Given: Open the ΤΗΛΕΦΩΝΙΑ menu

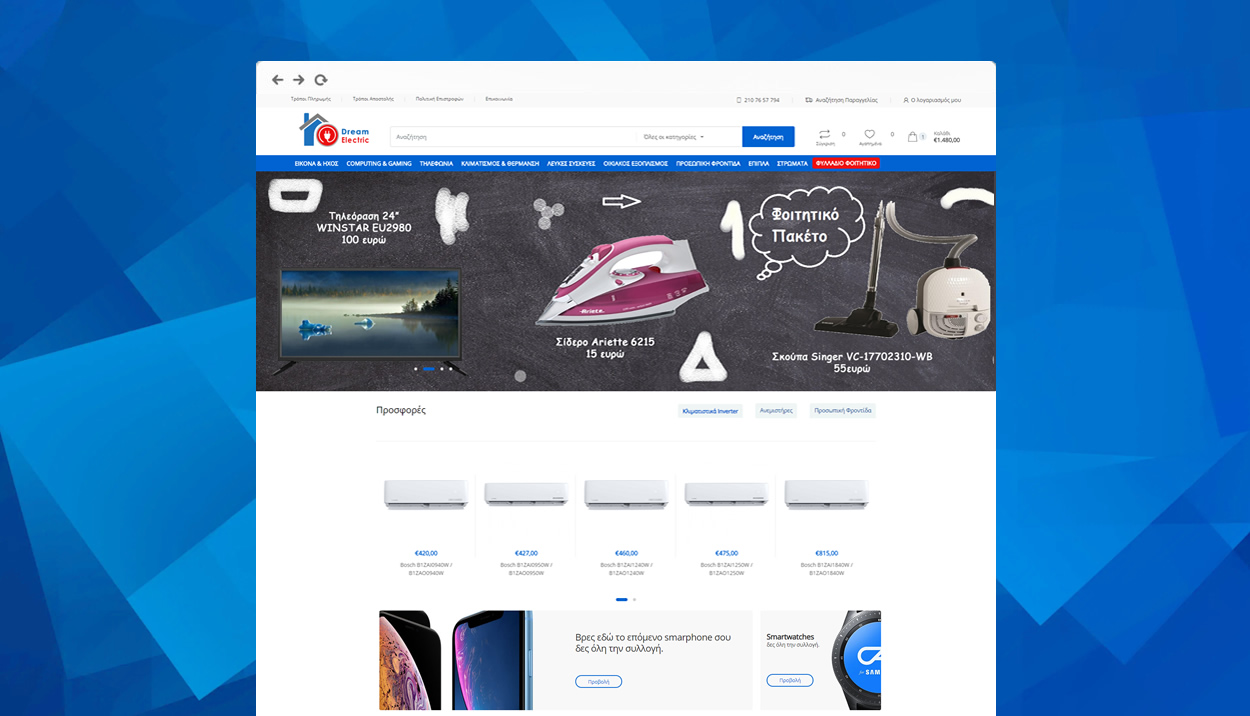Looking at the screenshot, I should 436,163.
